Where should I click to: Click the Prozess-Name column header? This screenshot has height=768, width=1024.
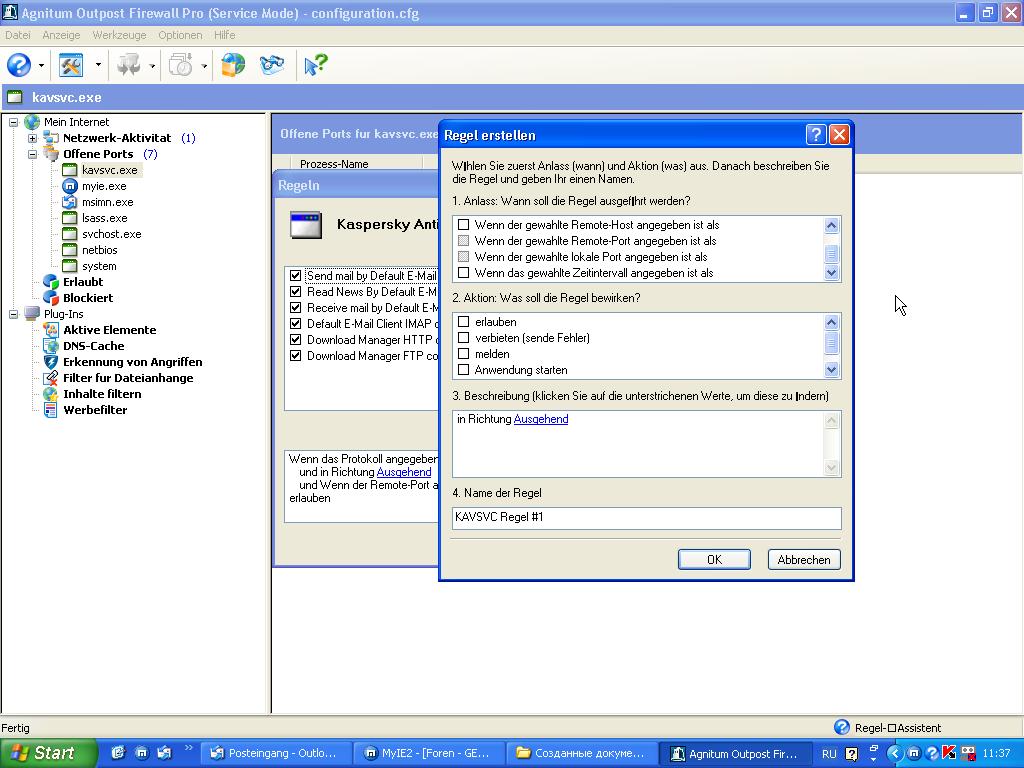tap(357, 164)
